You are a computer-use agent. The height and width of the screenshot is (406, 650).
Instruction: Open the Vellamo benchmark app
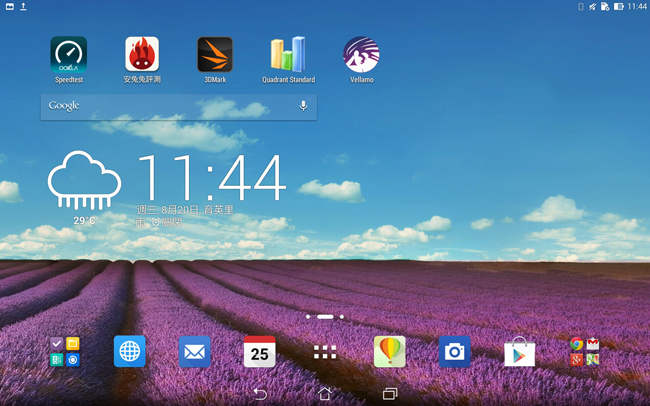(x=361, y=56)
